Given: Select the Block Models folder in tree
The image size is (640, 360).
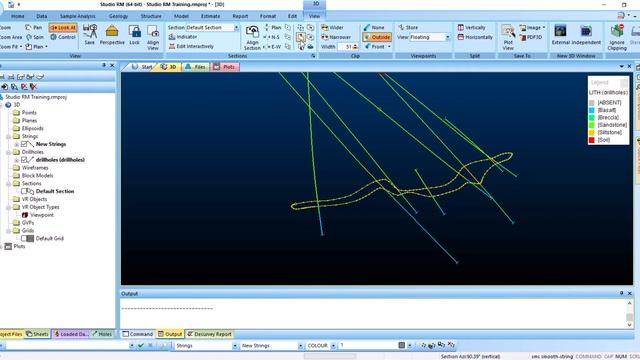Looking at the screenshot, I should tap(33, 176).
